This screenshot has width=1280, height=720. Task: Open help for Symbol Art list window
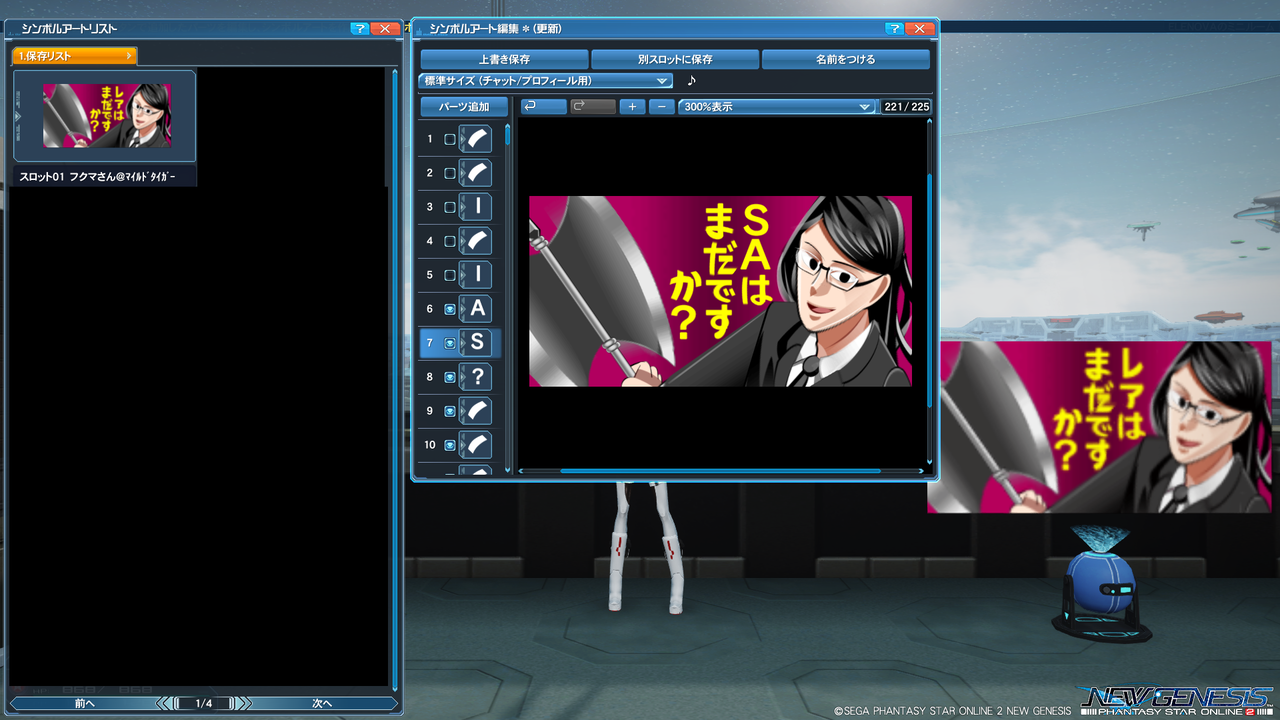360,29
